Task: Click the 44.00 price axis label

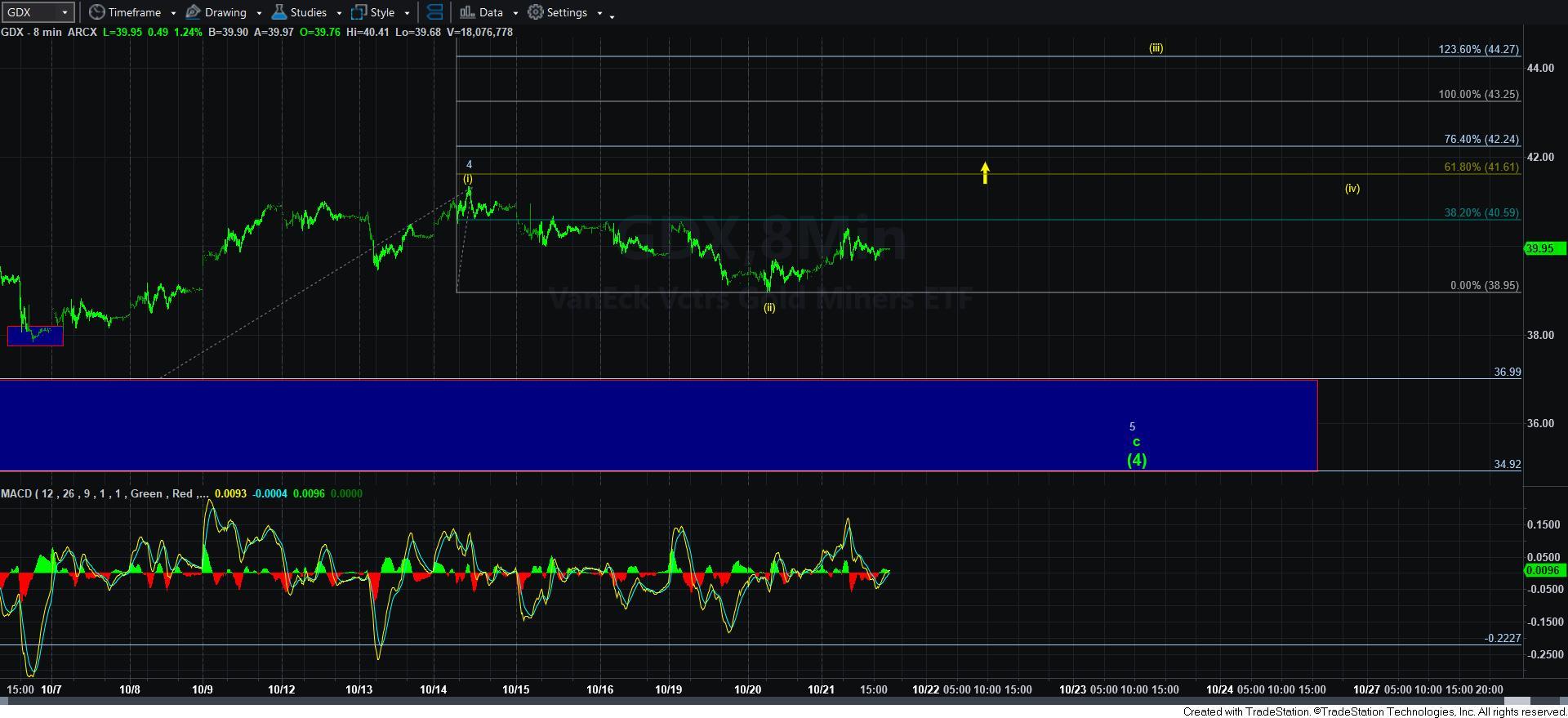Action: (x=1540, y=68)
